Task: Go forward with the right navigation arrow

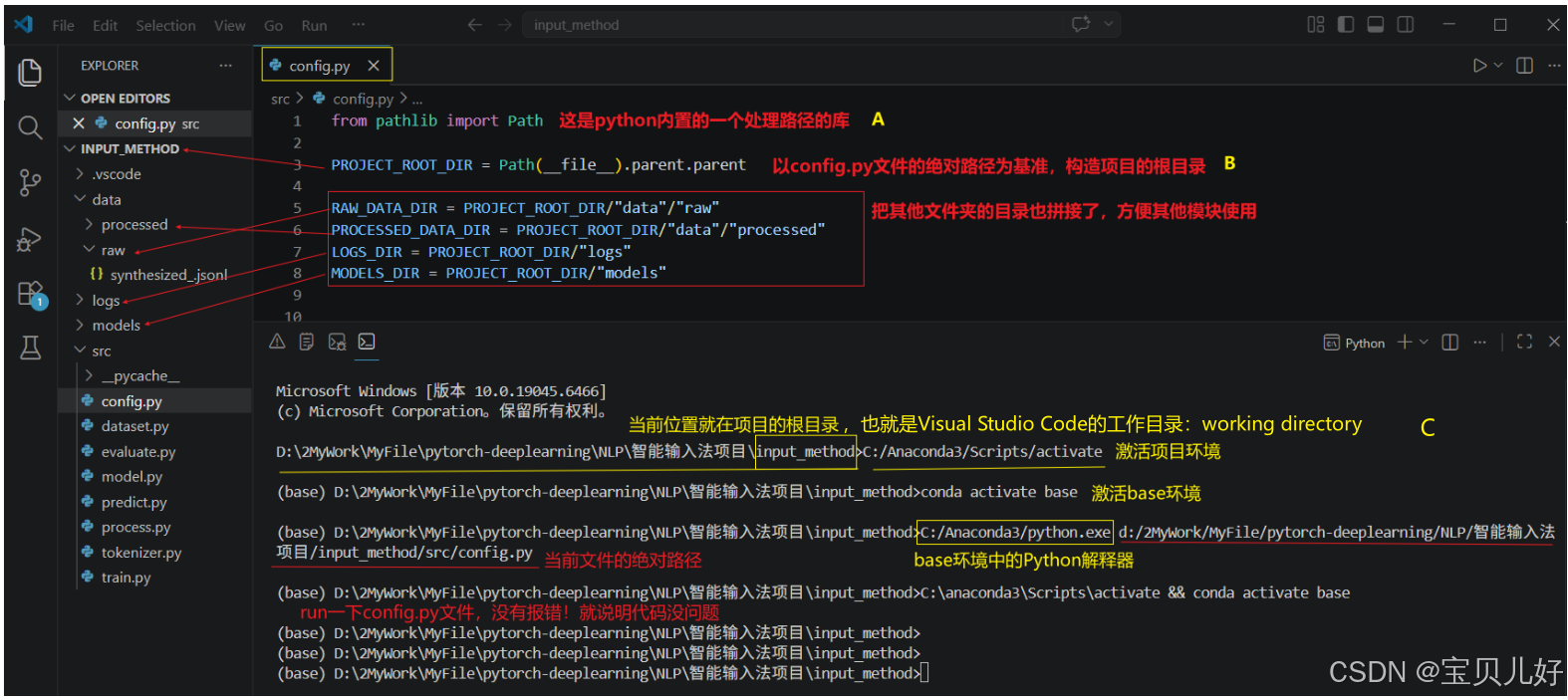Action: (504, 25)
